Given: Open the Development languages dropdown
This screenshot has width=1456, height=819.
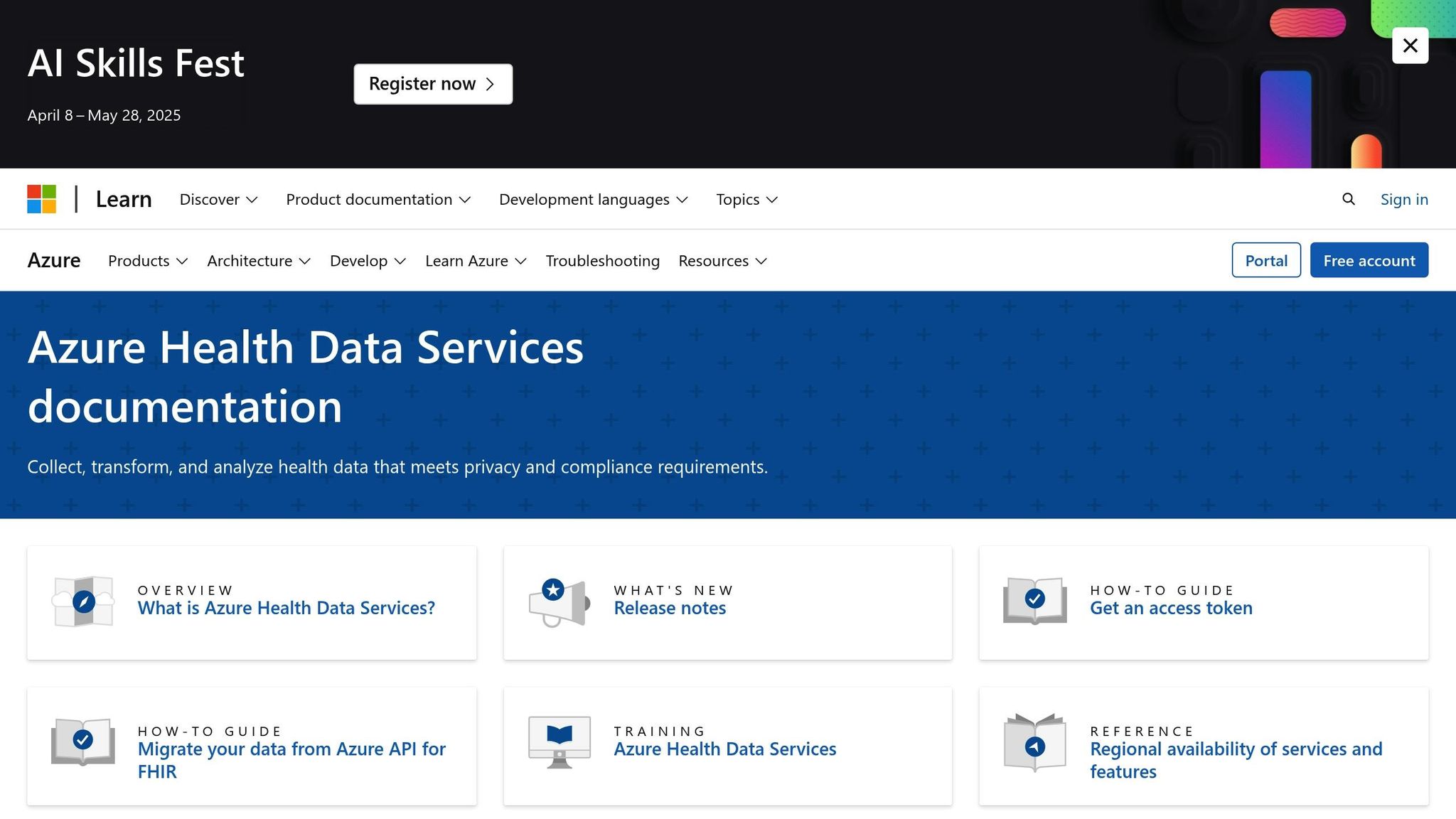Looking at the screenshot, I should pos(593,199).
